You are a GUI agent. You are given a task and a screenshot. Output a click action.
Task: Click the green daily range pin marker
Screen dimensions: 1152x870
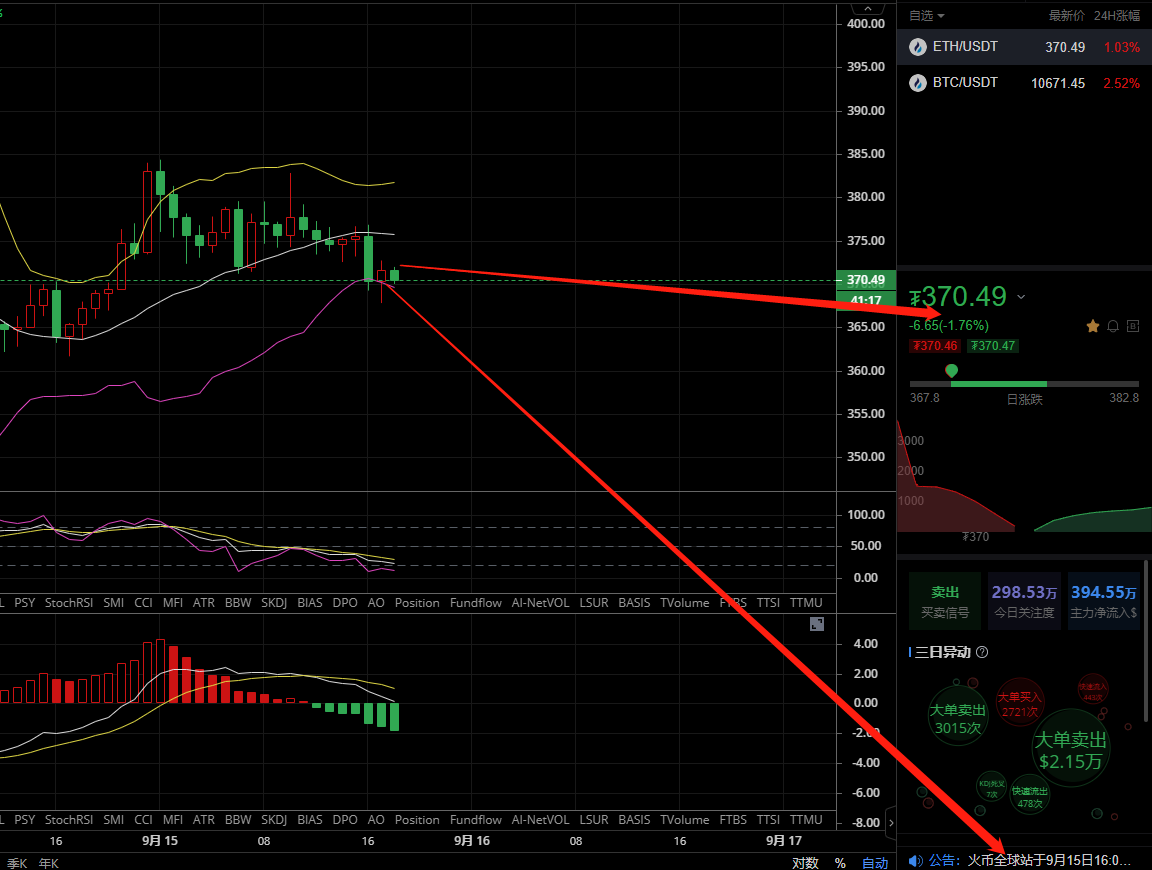(x=951, y=370)
